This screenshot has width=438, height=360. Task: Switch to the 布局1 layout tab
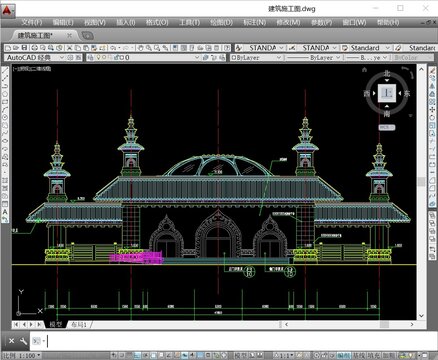click(x=79, y=324)
